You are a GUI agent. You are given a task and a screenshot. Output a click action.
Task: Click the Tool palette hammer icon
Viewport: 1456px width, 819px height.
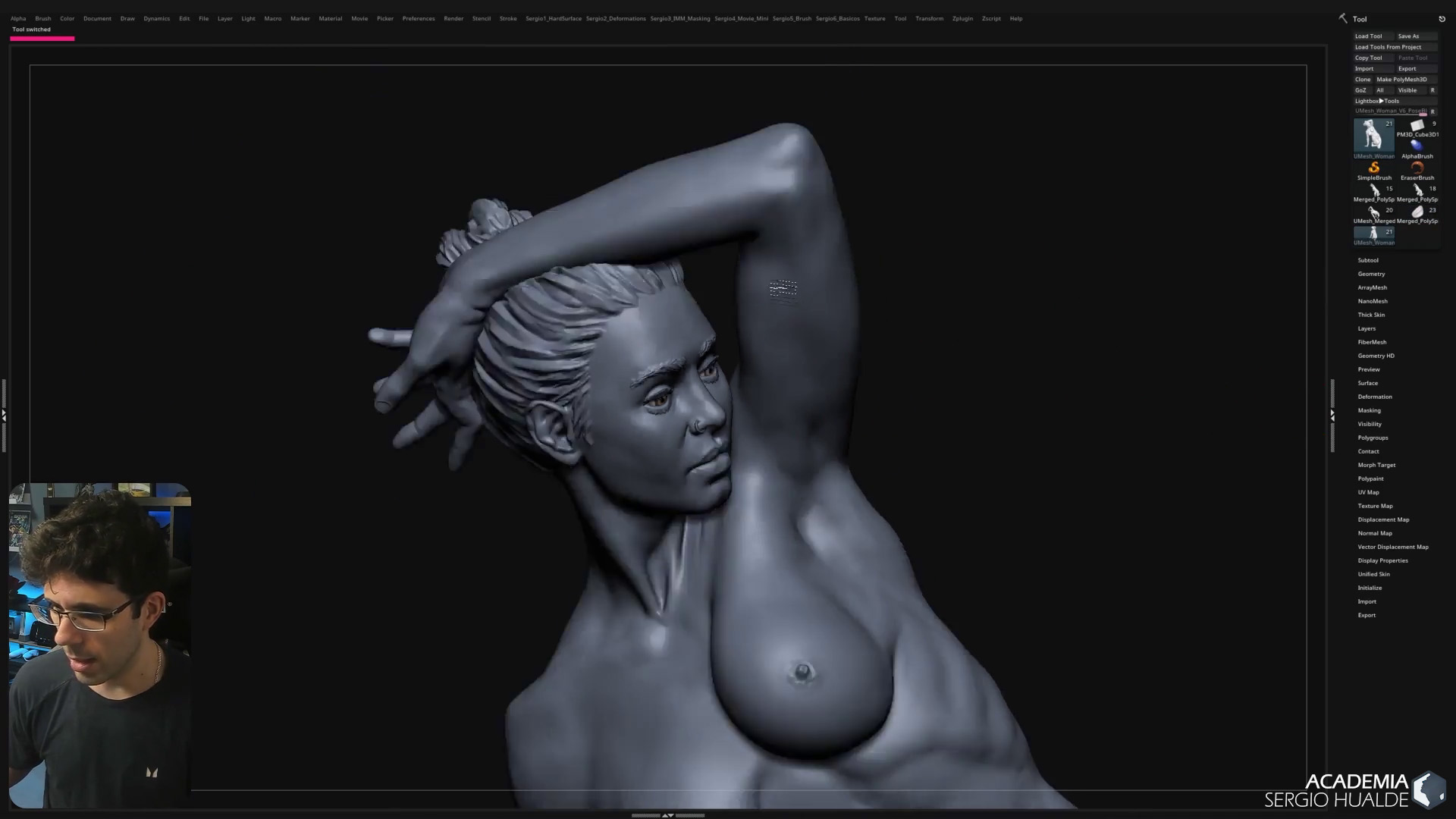[x=1343, y=18]
